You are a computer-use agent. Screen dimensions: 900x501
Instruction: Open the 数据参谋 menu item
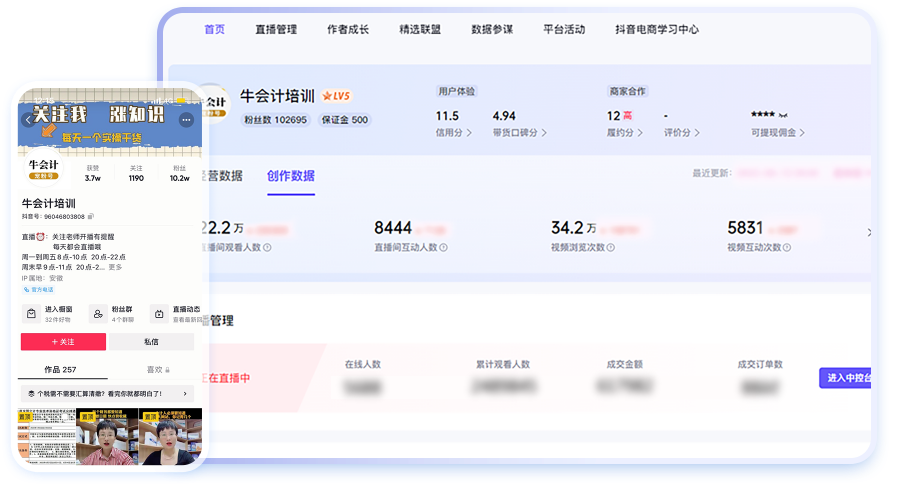click(x=492, y=29)
